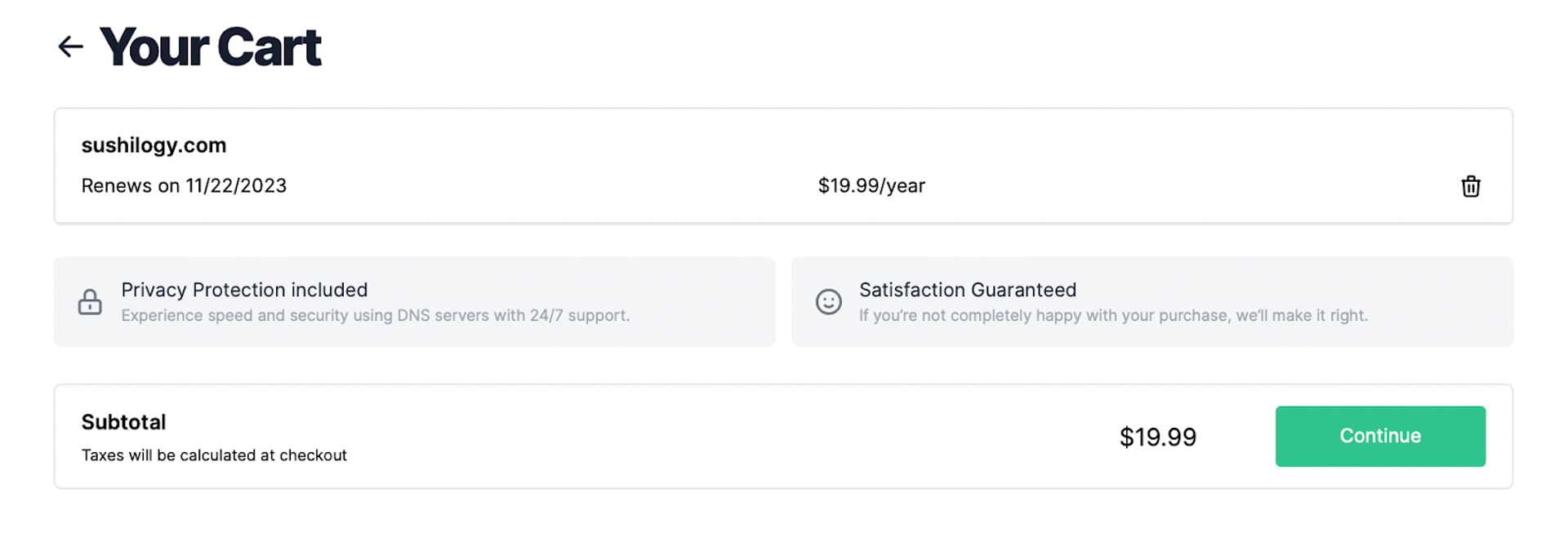Click the Your Cart page heading

point(210,47)
